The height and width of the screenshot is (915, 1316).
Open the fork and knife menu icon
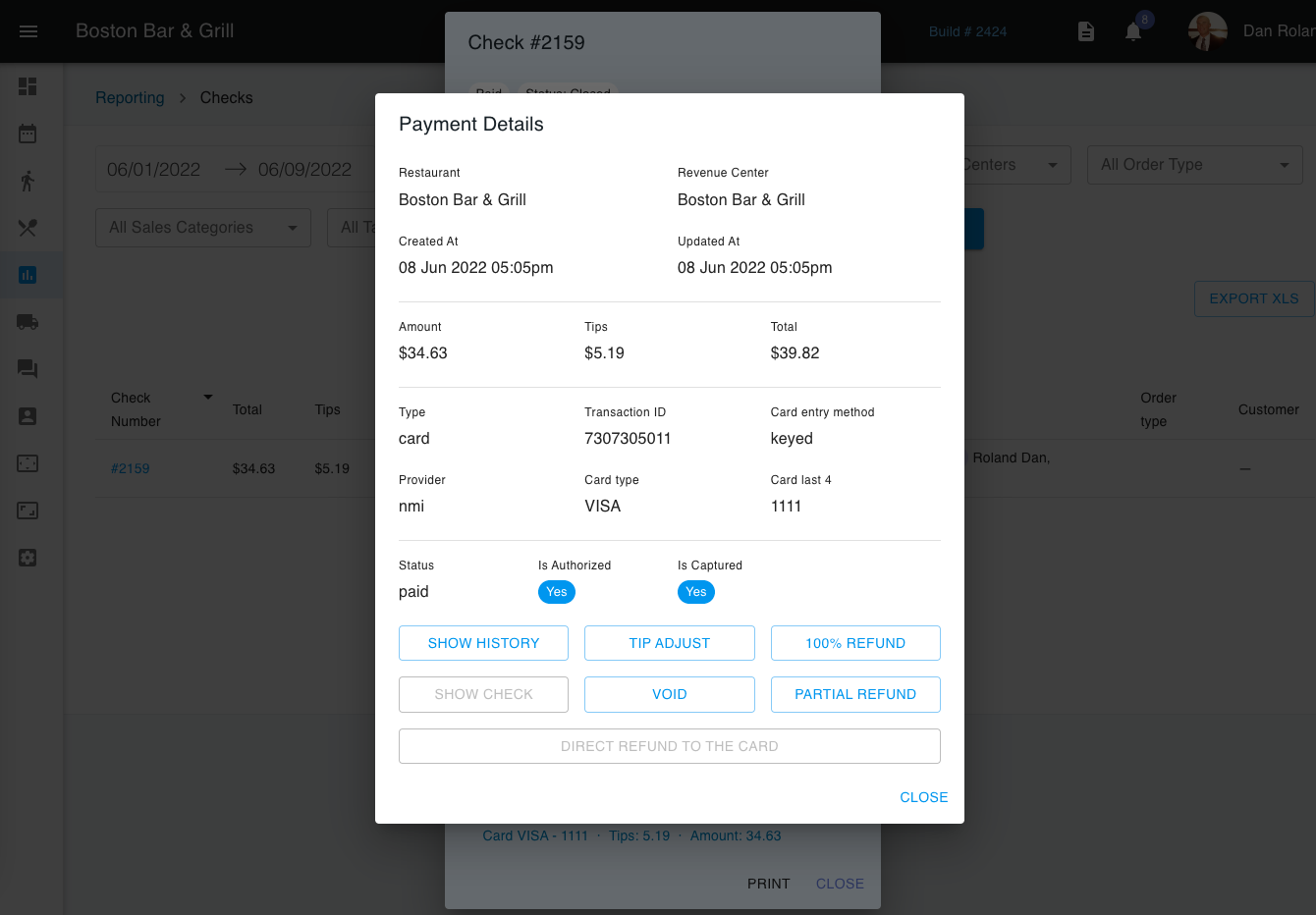point(27,228)
